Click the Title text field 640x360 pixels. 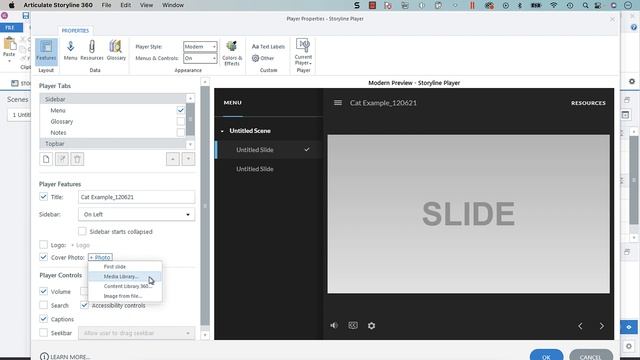[x=136, y=197]
